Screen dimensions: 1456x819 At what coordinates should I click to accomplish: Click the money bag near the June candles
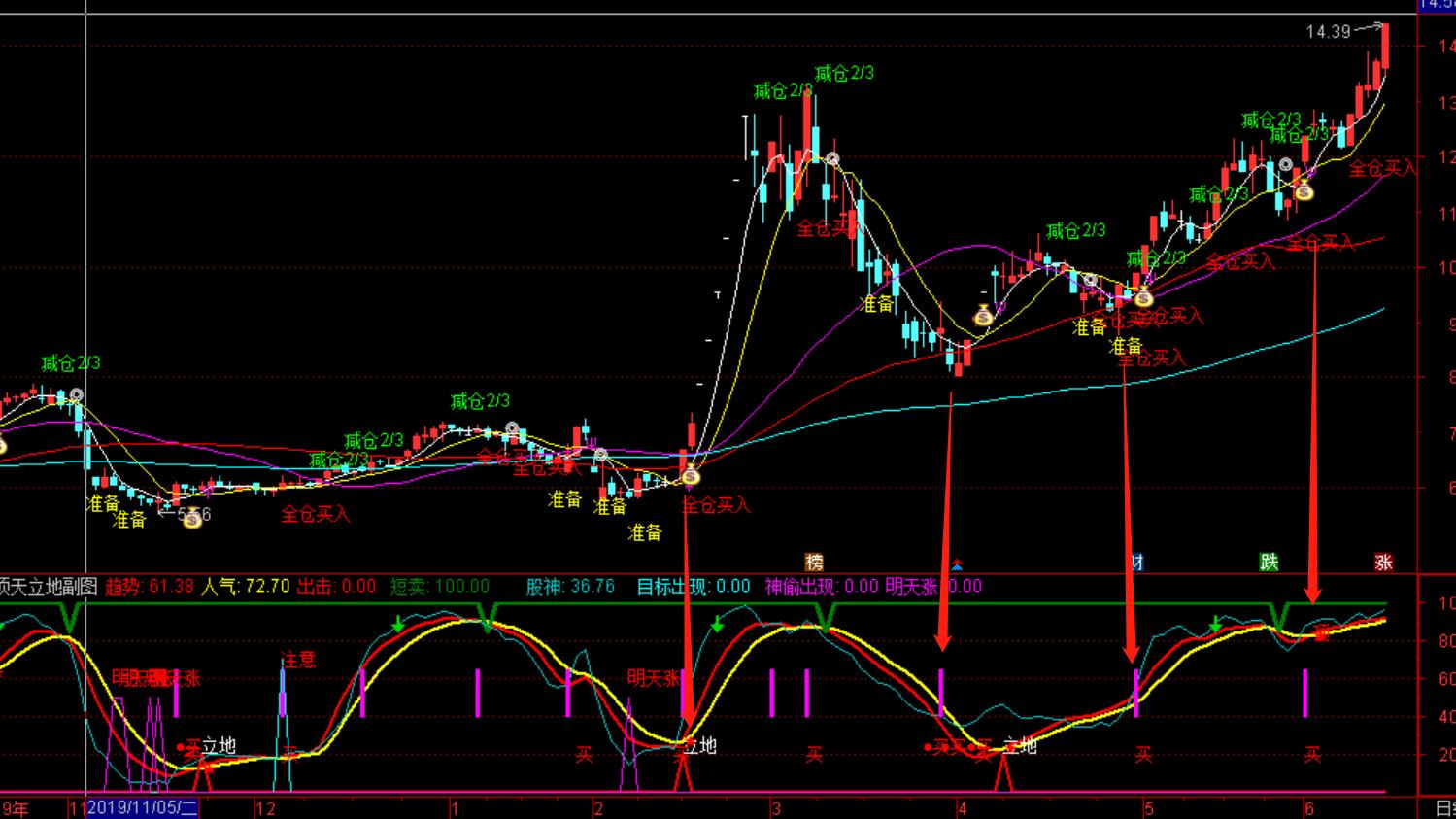coord(1304,191)
